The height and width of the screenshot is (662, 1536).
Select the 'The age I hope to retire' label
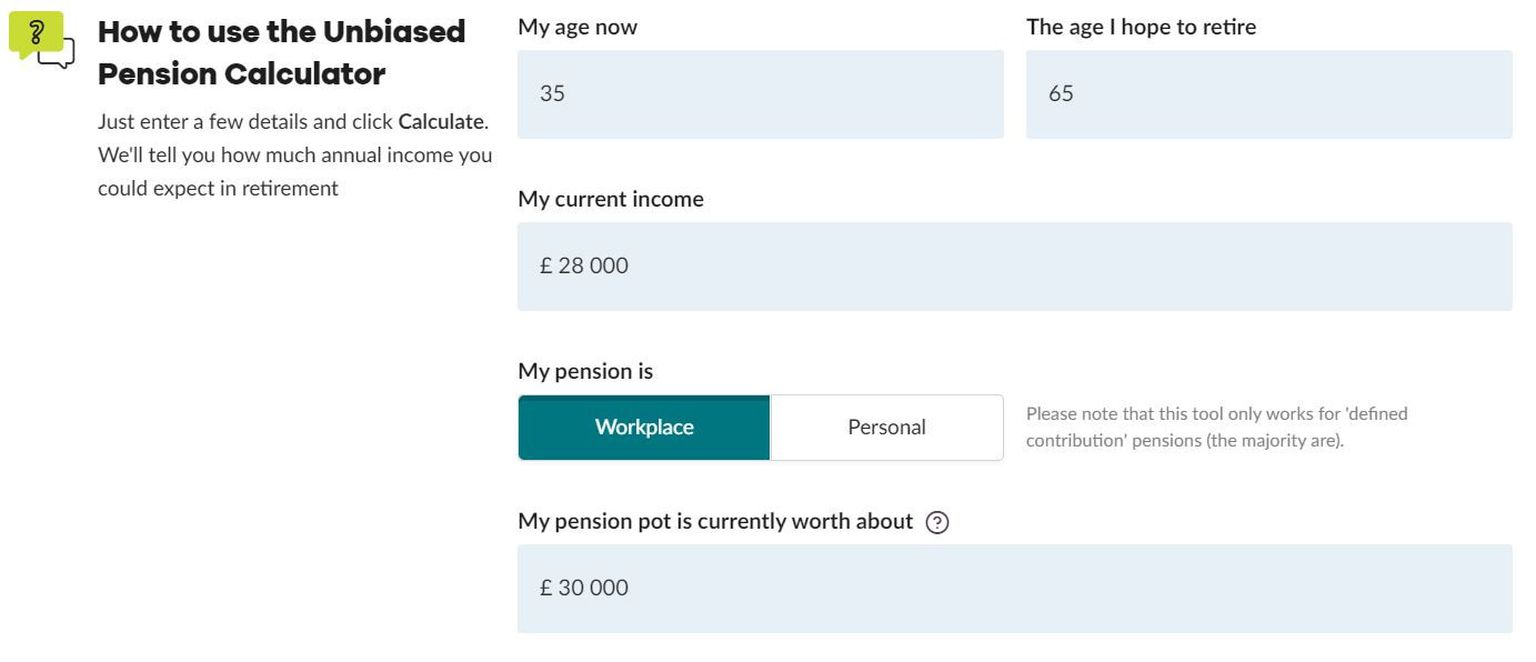[1141, 27]
